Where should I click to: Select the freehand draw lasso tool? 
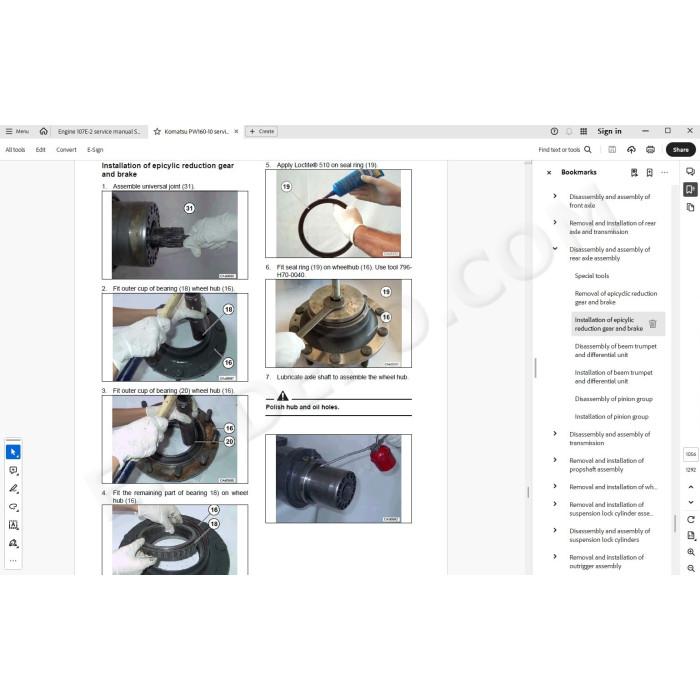(x=13, y=507)
